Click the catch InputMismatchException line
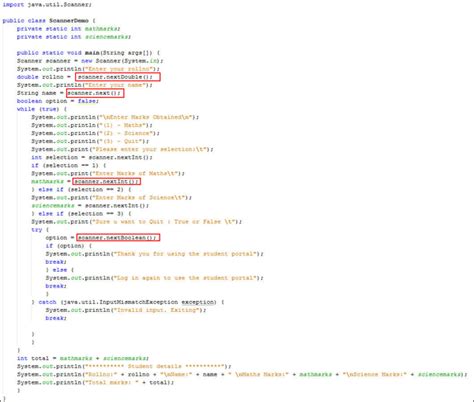Image resolution: width=474 pixels, height=402 pixels. [128, 302]
